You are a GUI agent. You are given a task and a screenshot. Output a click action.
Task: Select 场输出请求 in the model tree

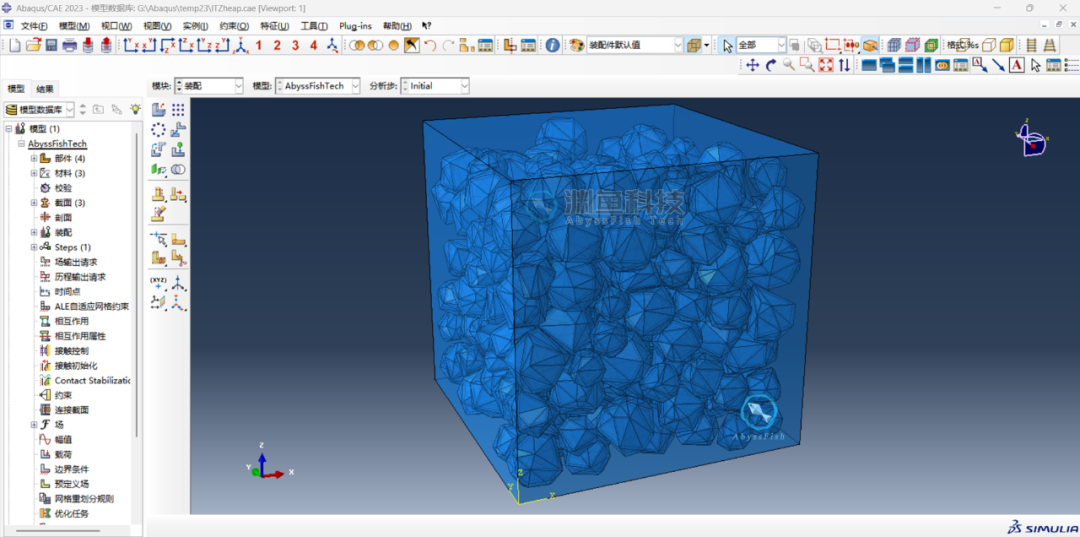(76, 262)
